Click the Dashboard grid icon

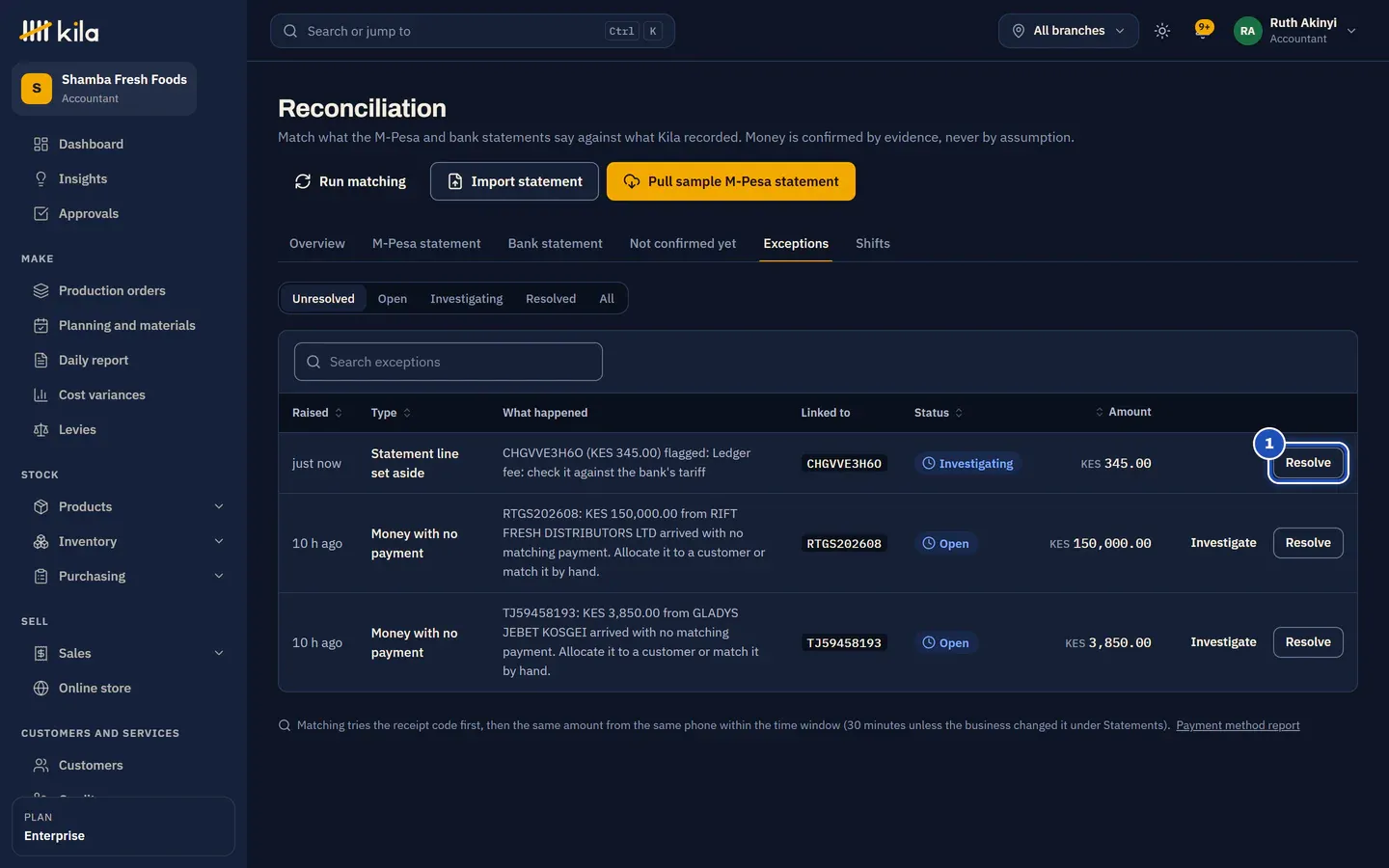pyautogui.click(x=41, y=145)
